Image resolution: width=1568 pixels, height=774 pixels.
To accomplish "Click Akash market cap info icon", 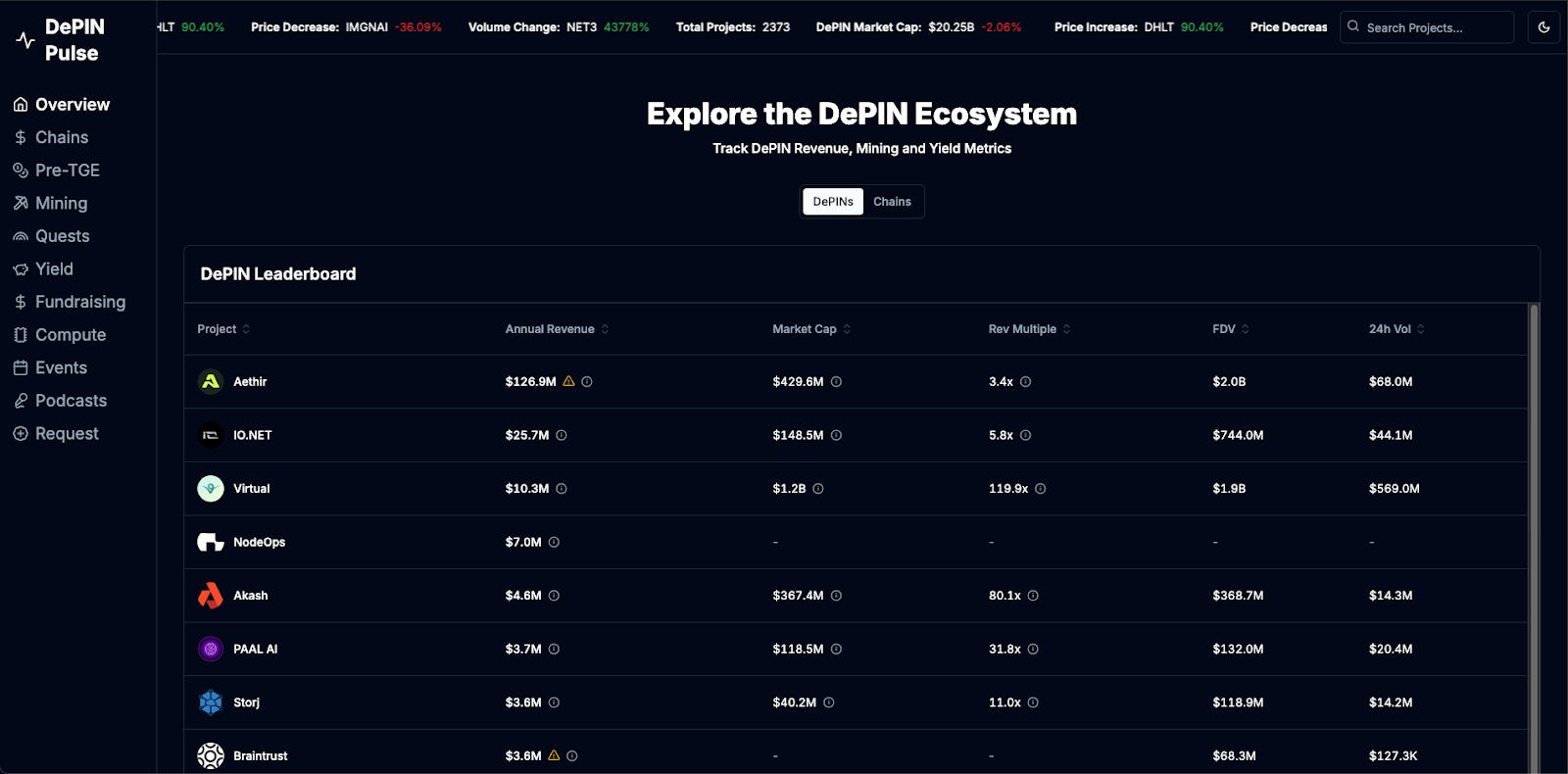I will point(836,596).
